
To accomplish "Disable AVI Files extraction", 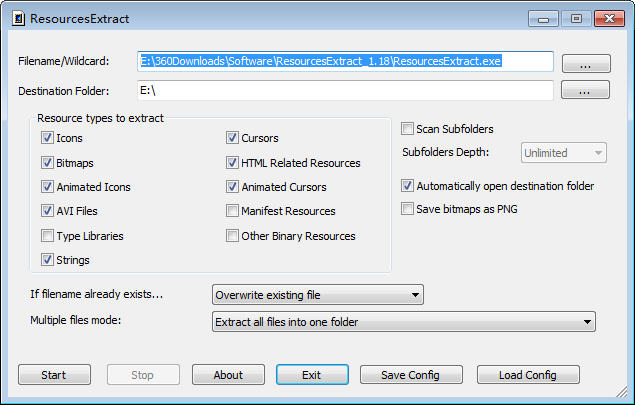I will coord(47,211).
